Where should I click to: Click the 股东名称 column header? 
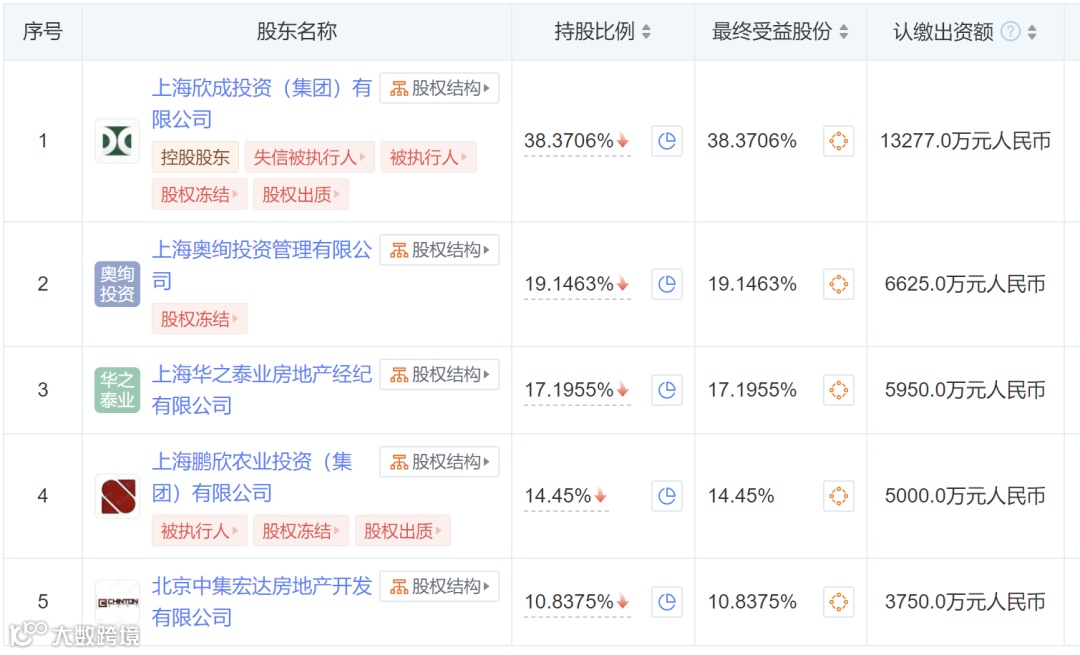[x=297, y=31]
